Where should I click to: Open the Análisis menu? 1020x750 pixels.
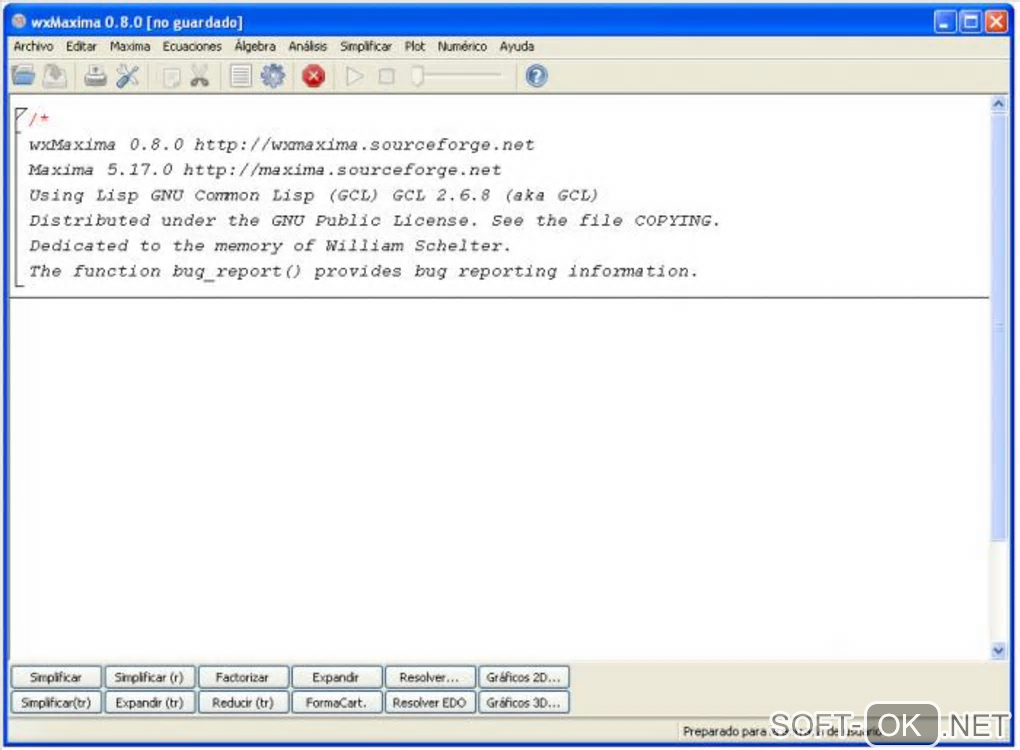[x=308, y=46]
